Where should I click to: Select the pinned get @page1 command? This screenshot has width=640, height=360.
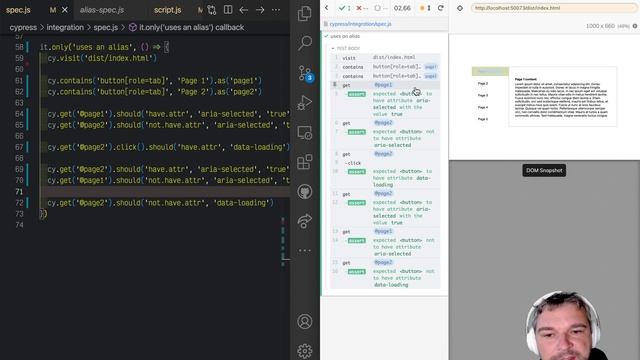click(385, 85)
